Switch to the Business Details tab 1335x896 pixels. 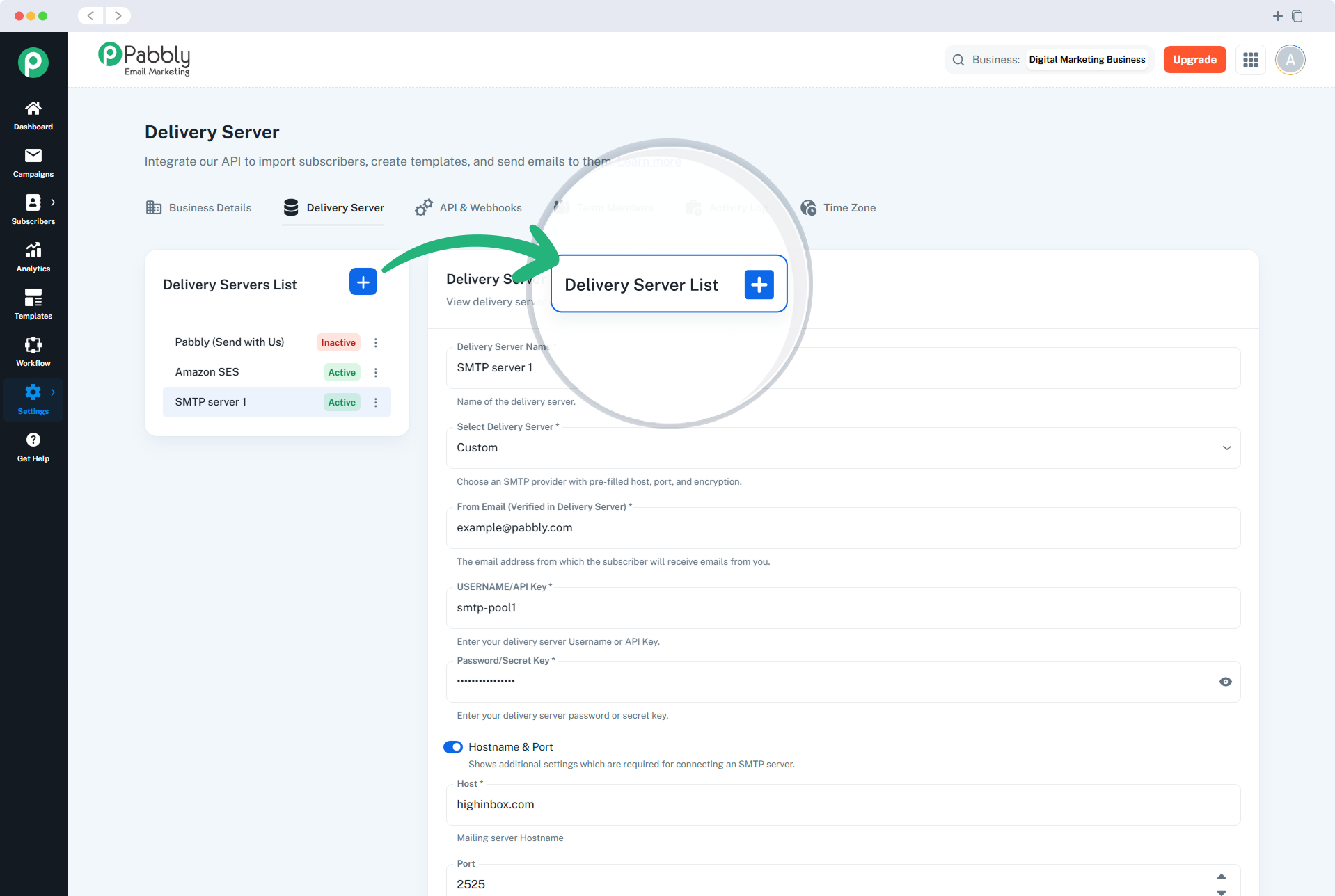pyautogui.click(x=199, y=208)
